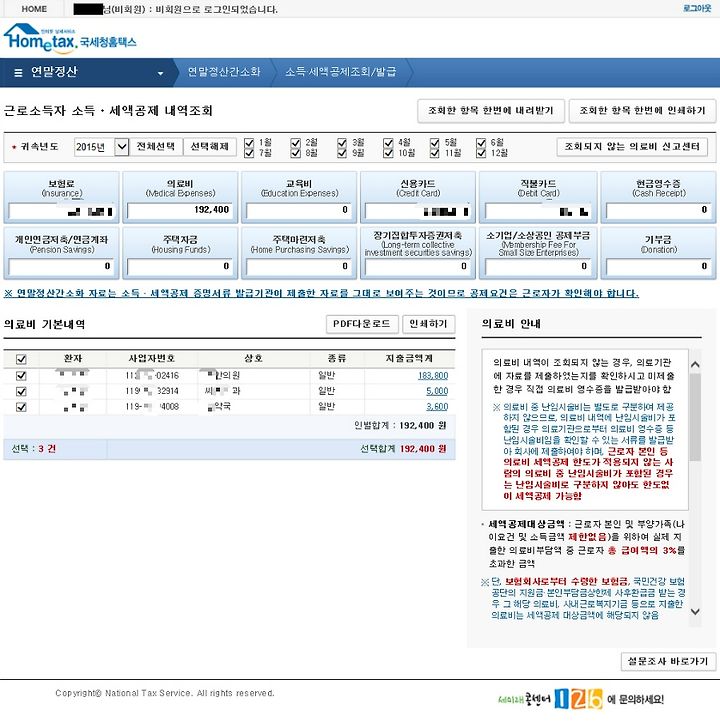Screen dimensions: 720x728
Task: Open the 3,600 amount link
Action: click(x=437, y=407)
